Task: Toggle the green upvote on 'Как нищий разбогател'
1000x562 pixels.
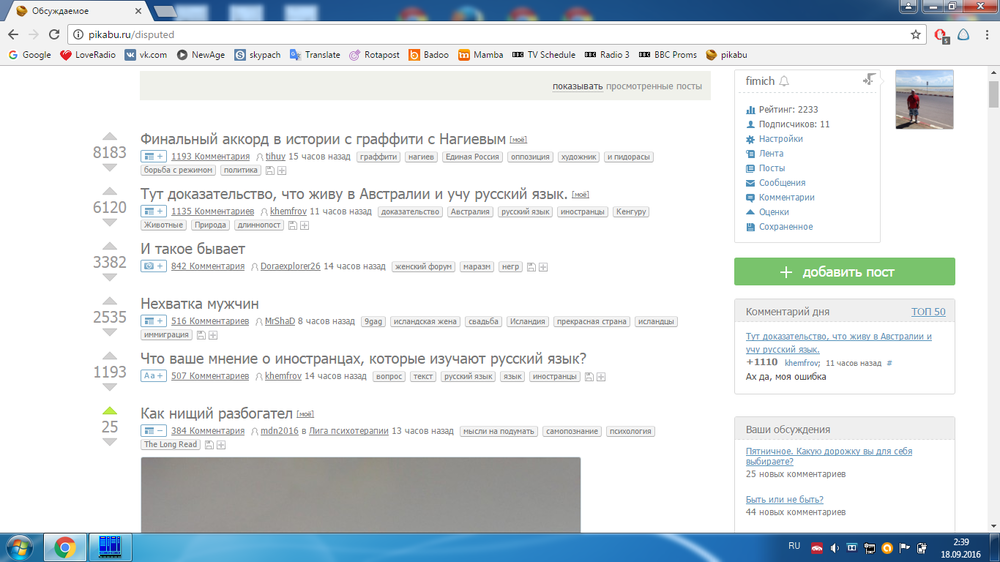Action: 110,410
